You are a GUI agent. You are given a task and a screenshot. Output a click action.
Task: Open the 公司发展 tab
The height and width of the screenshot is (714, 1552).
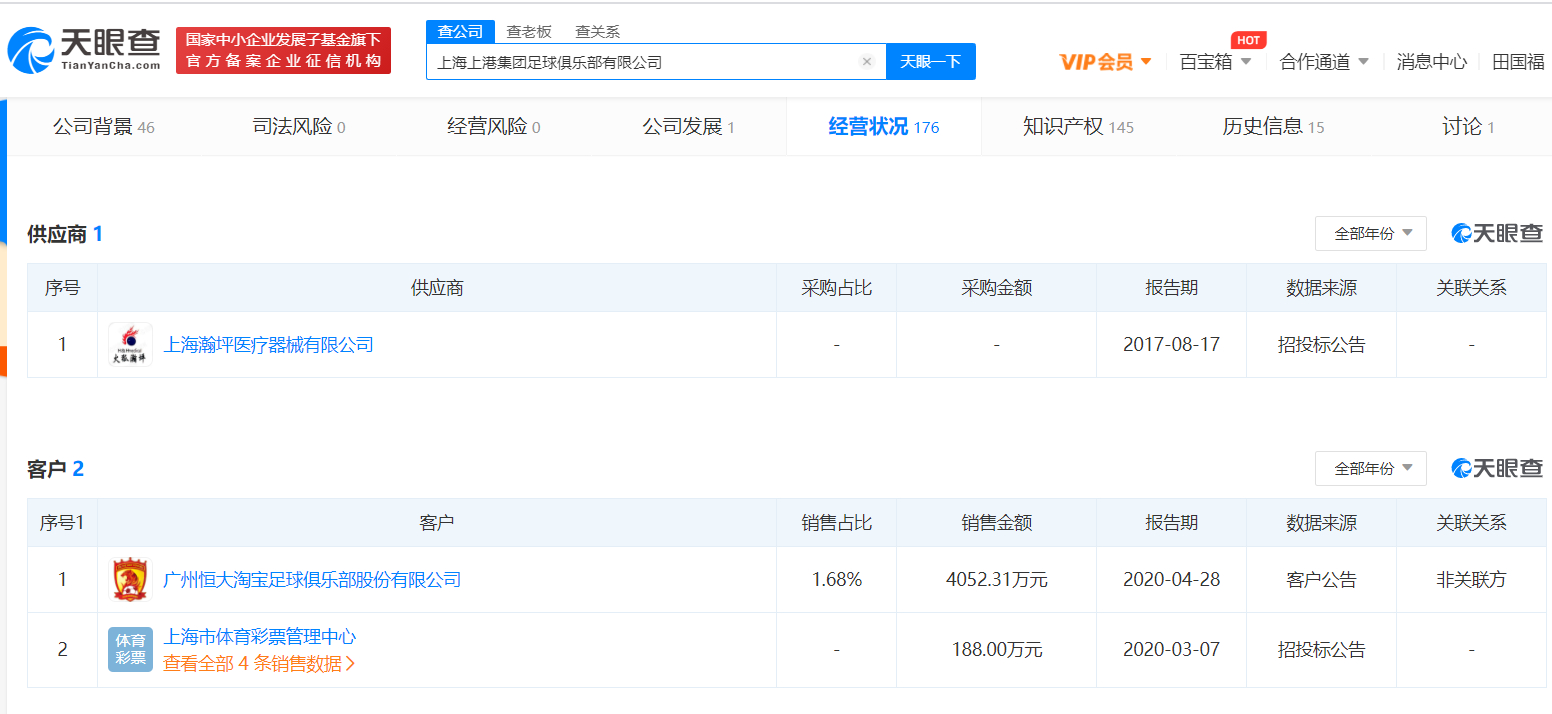point(689,127)
